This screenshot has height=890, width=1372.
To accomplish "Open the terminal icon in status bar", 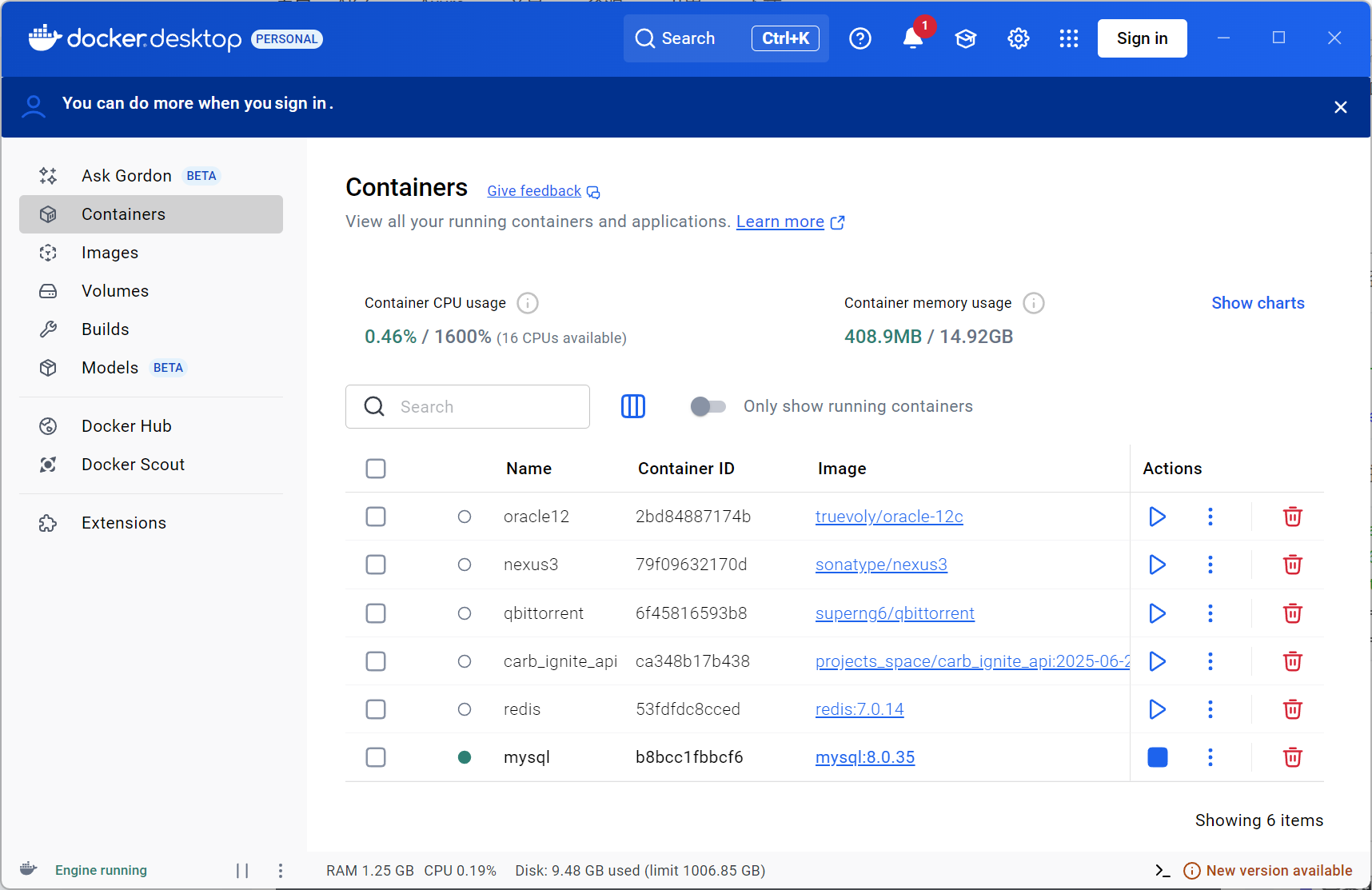I will click(x=1163, y=871).
